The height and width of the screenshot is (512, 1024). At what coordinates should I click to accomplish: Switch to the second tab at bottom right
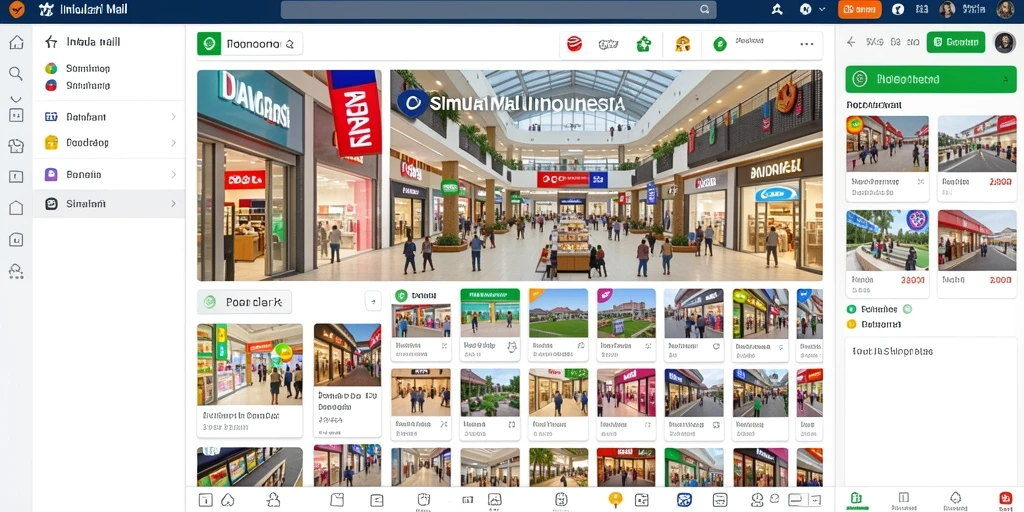pos(904,500)
